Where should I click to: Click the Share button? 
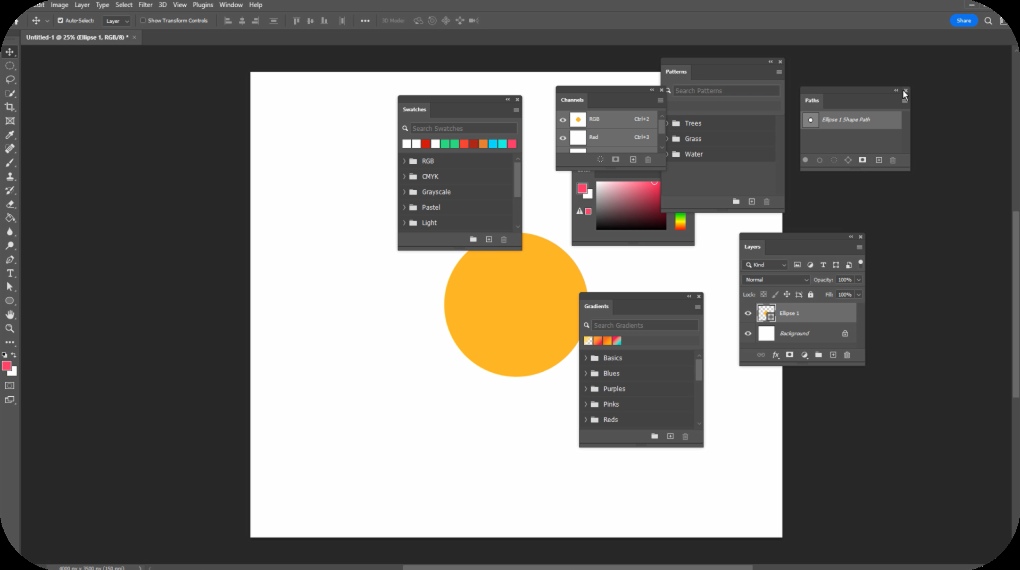pyautogui.click(x=963, y=20)
